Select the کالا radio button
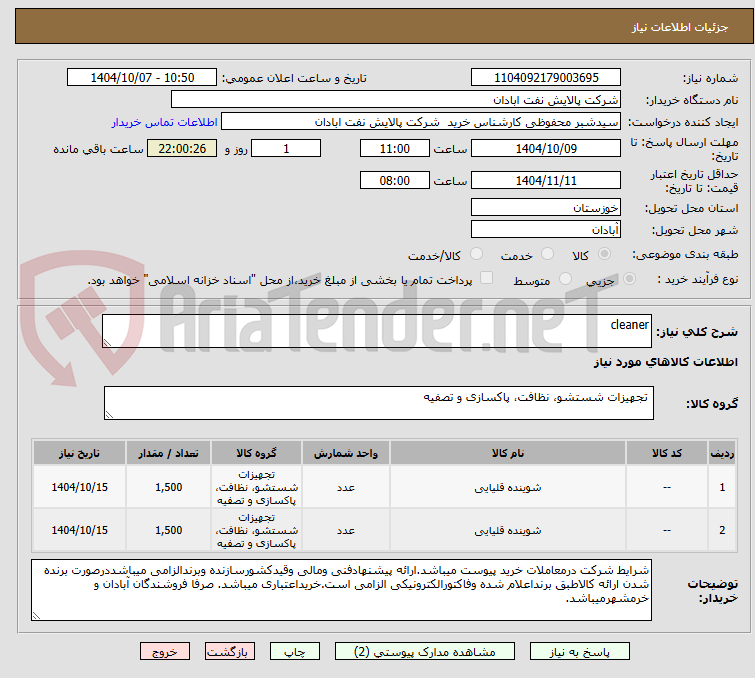The image size is (755, 678). (604, 254)
